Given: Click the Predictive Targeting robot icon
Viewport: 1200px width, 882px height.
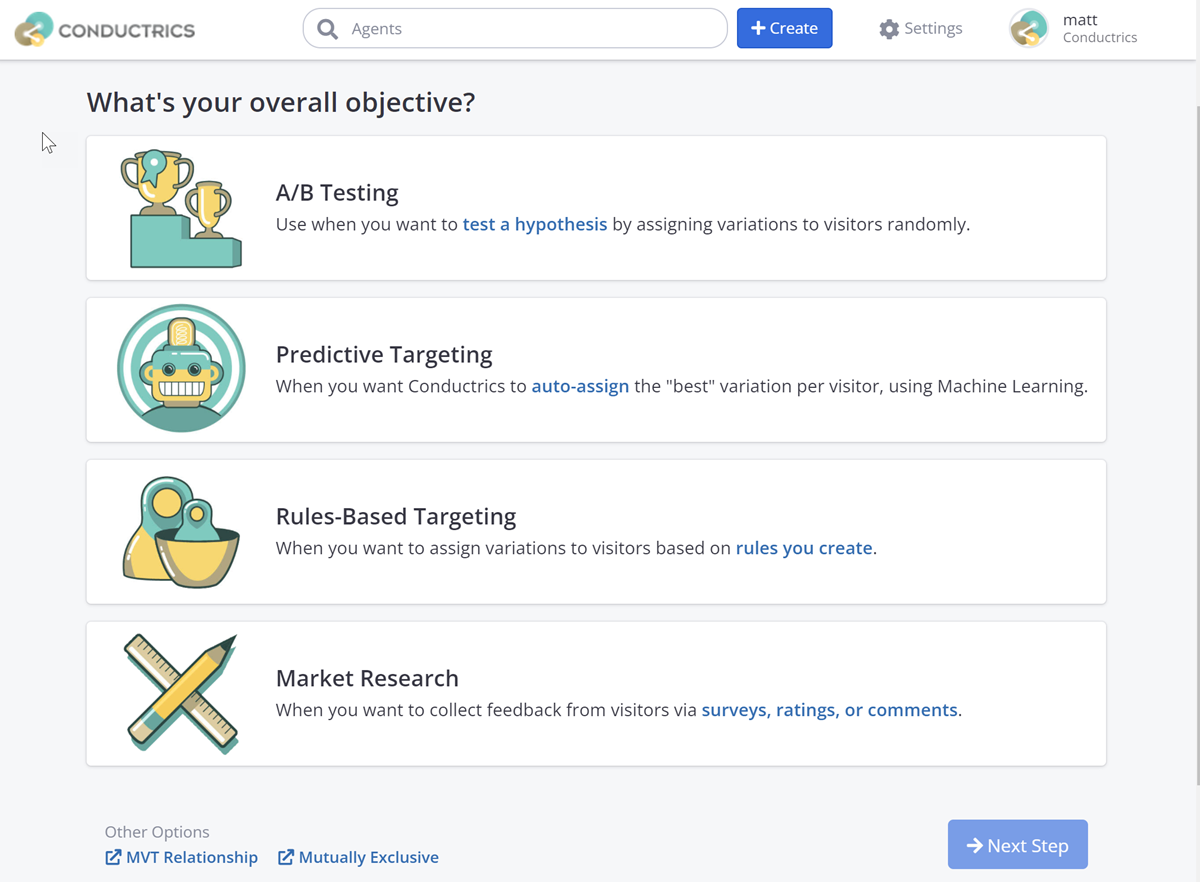Looking at the screenshot, I should pos(181,369).
